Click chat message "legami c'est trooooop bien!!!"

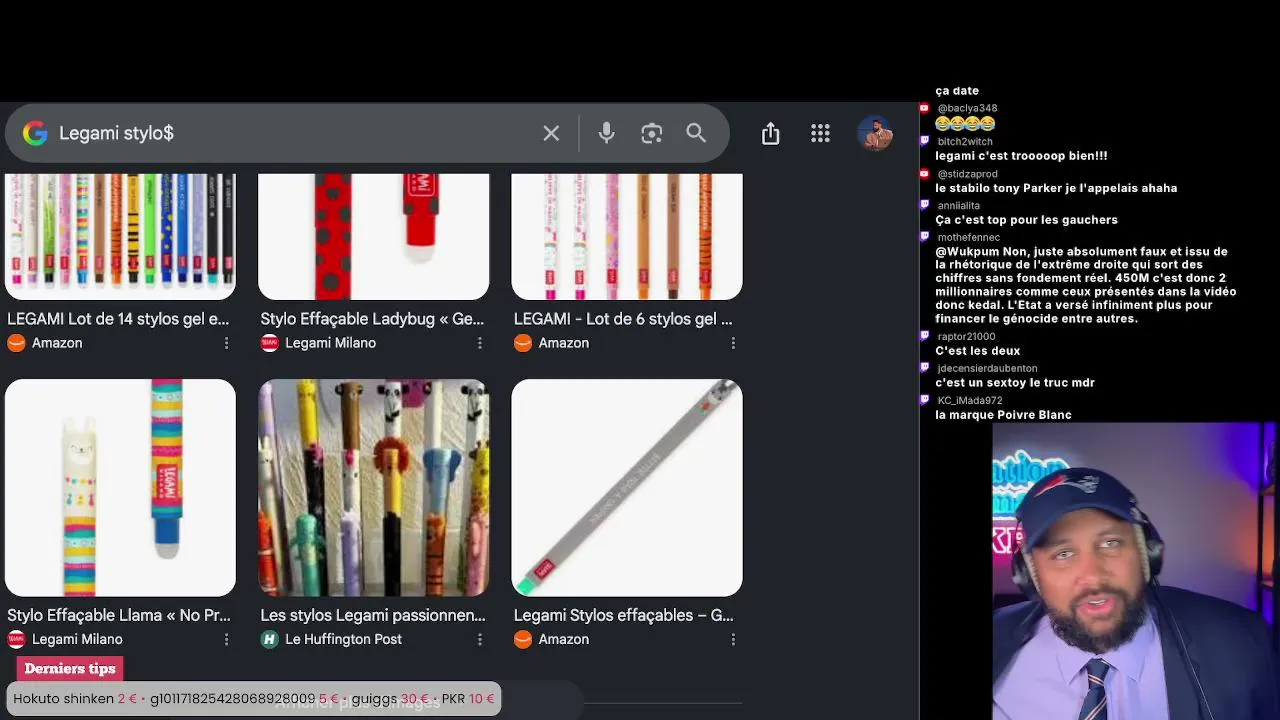pyautogui.click(x=1021, y=156)
